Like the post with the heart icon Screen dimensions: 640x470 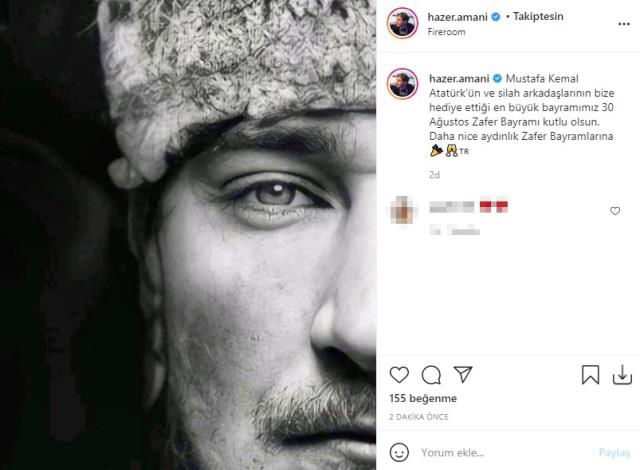(x=399, y=375)
